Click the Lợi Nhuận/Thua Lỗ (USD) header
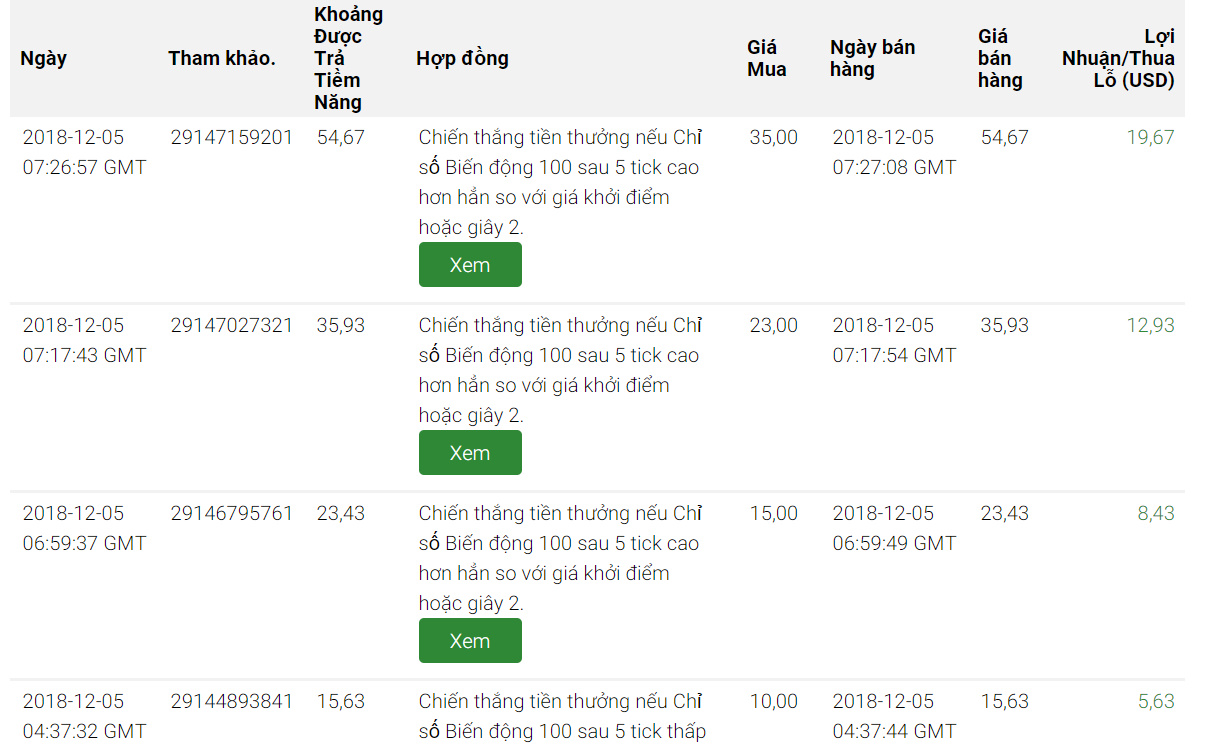 (1119, 58)
